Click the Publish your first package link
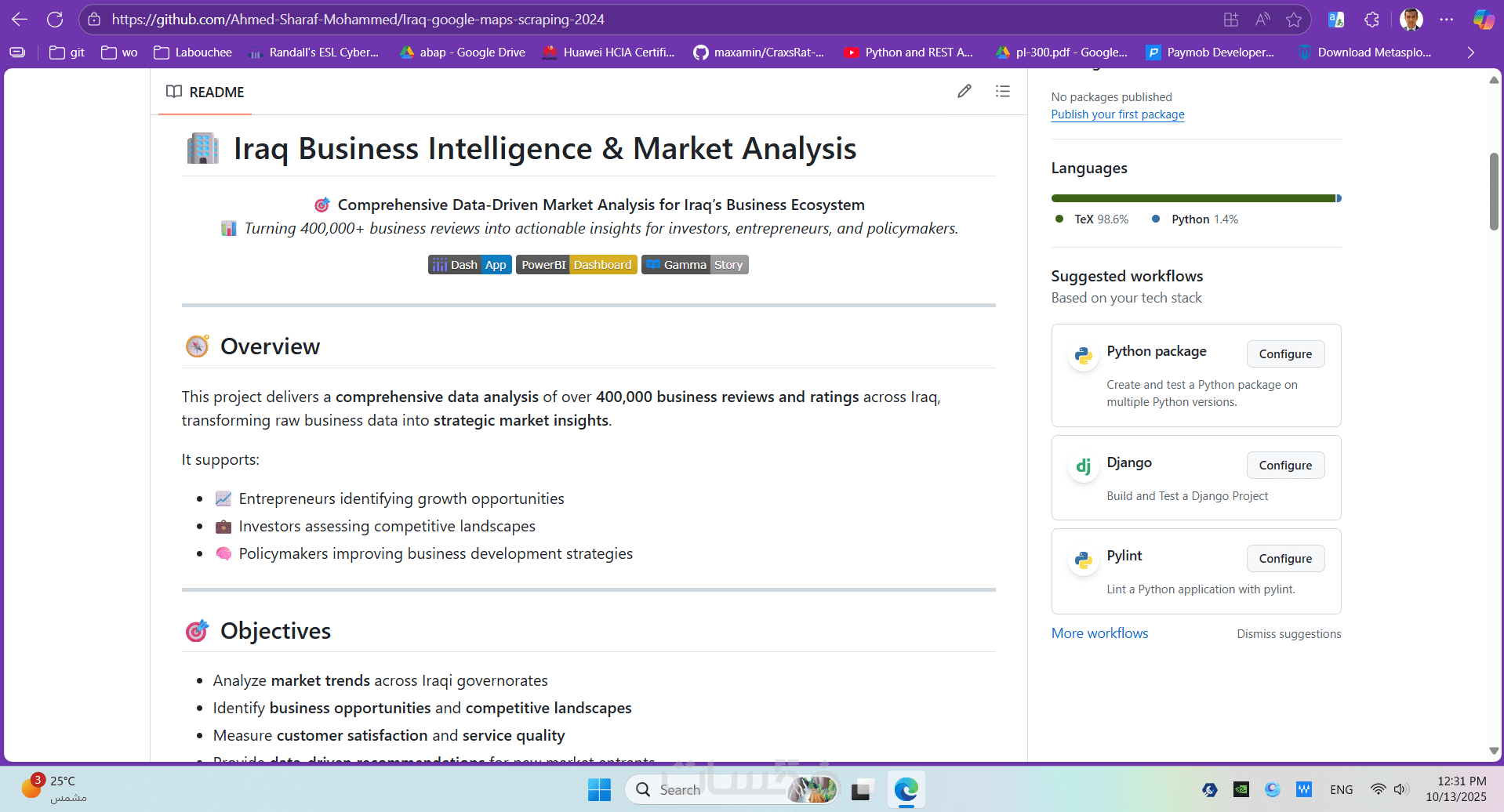The width and height of the screenshot is (1504, 812). (1117, 114)
